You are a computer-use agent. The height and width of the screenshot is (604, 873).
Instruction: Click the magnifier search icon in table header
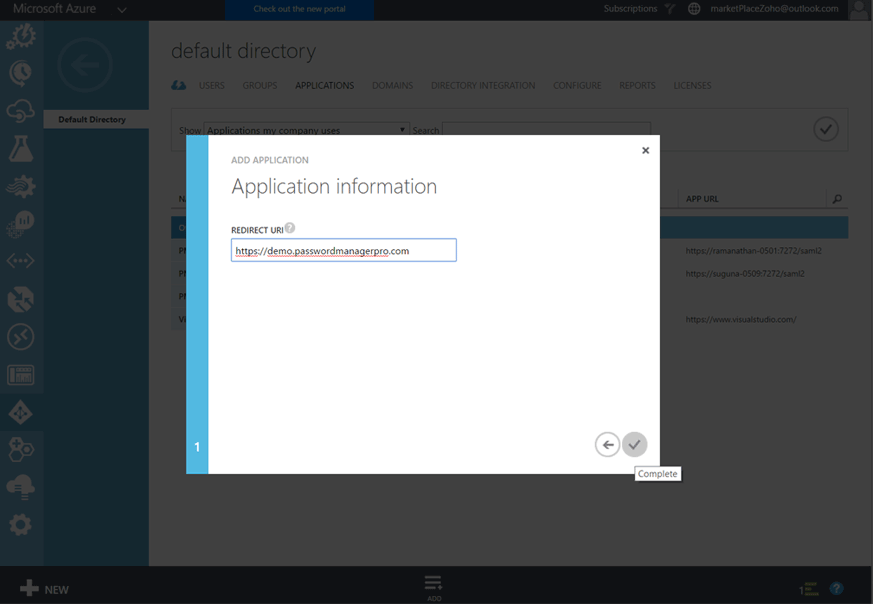(837, 199)
